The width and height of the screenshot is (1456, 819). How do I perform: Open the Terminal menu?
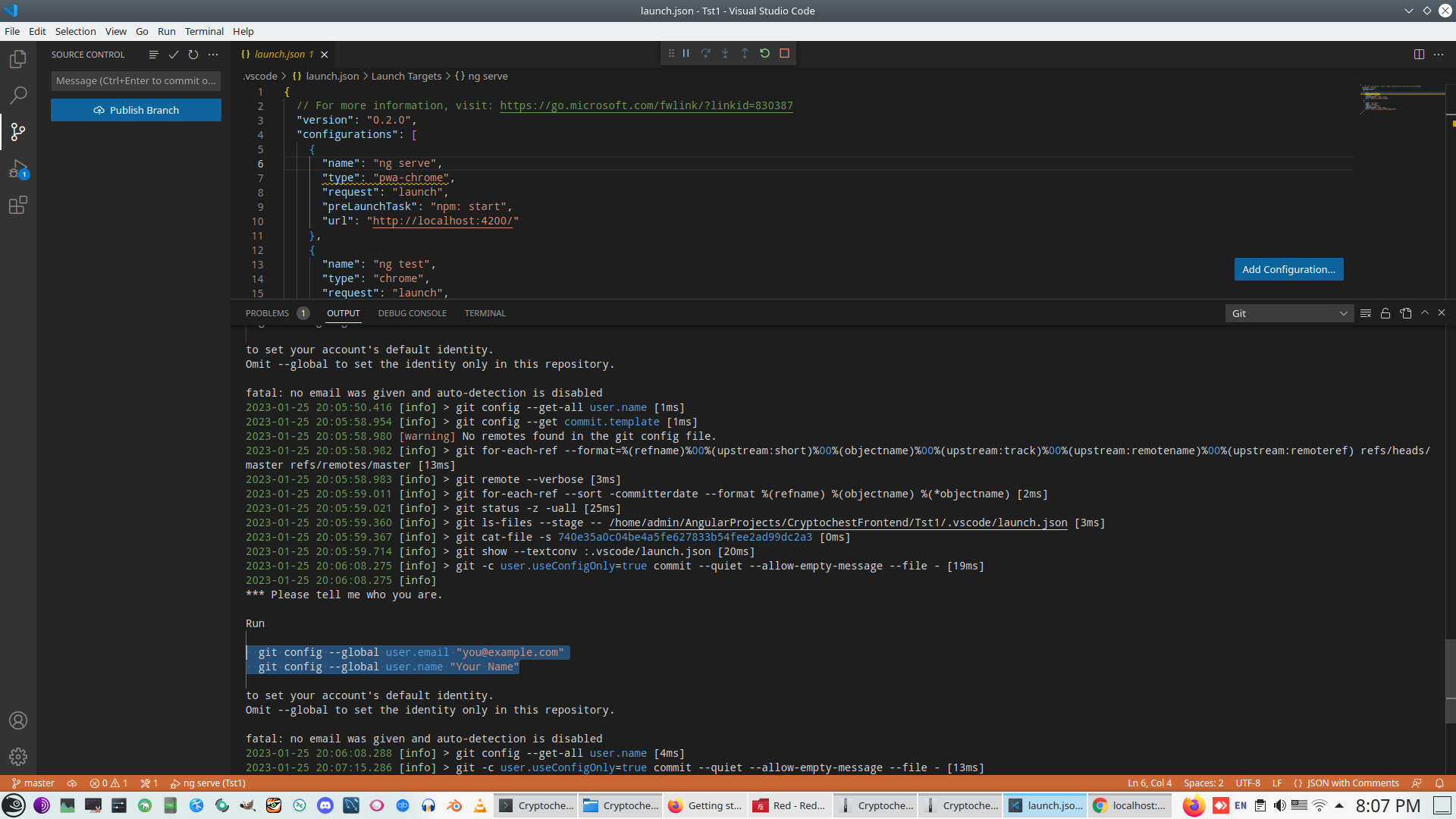coord(204,31)
